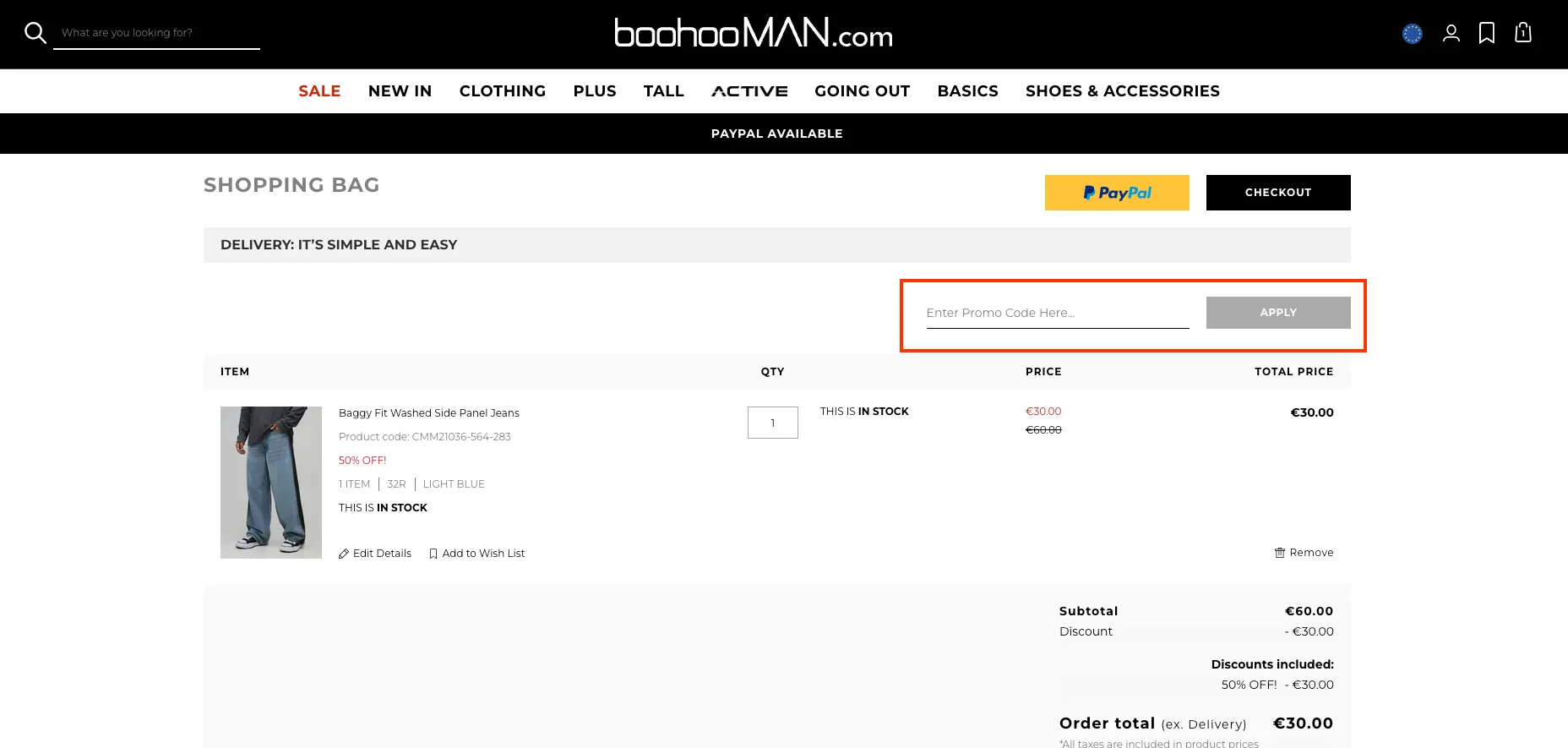Screen dimensions: 1568x748
Task: View saved items via bookmark icon
Action: click(1487, 33)
